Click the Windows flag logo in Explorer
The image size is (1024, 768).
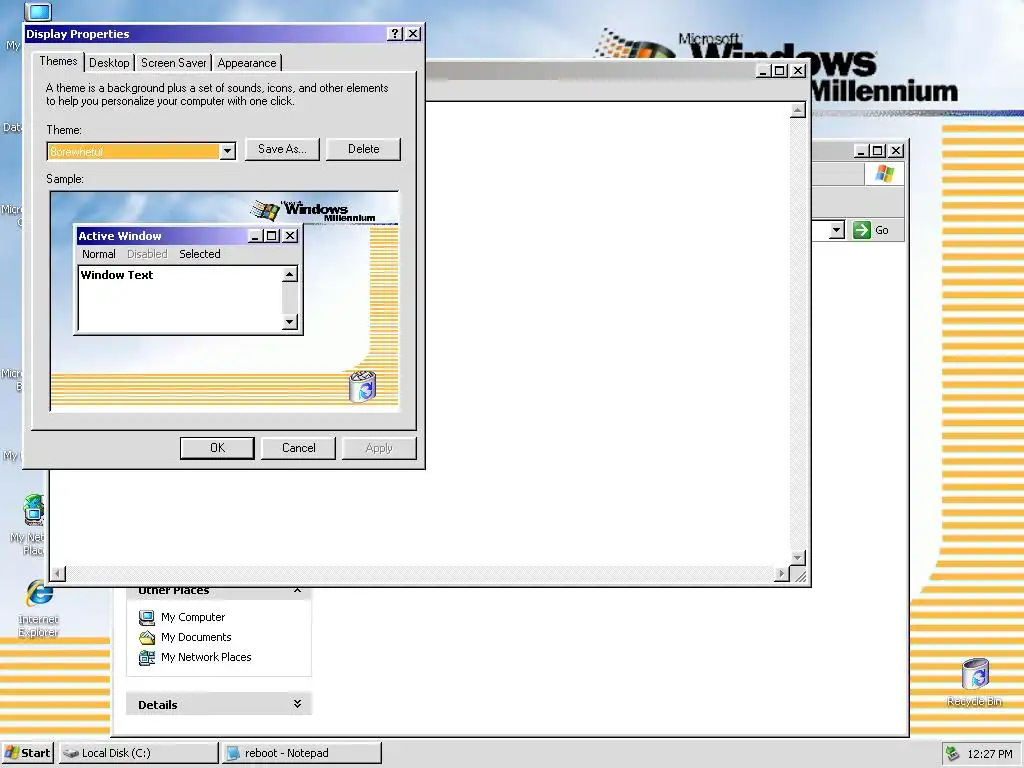(x=885, y=174)
